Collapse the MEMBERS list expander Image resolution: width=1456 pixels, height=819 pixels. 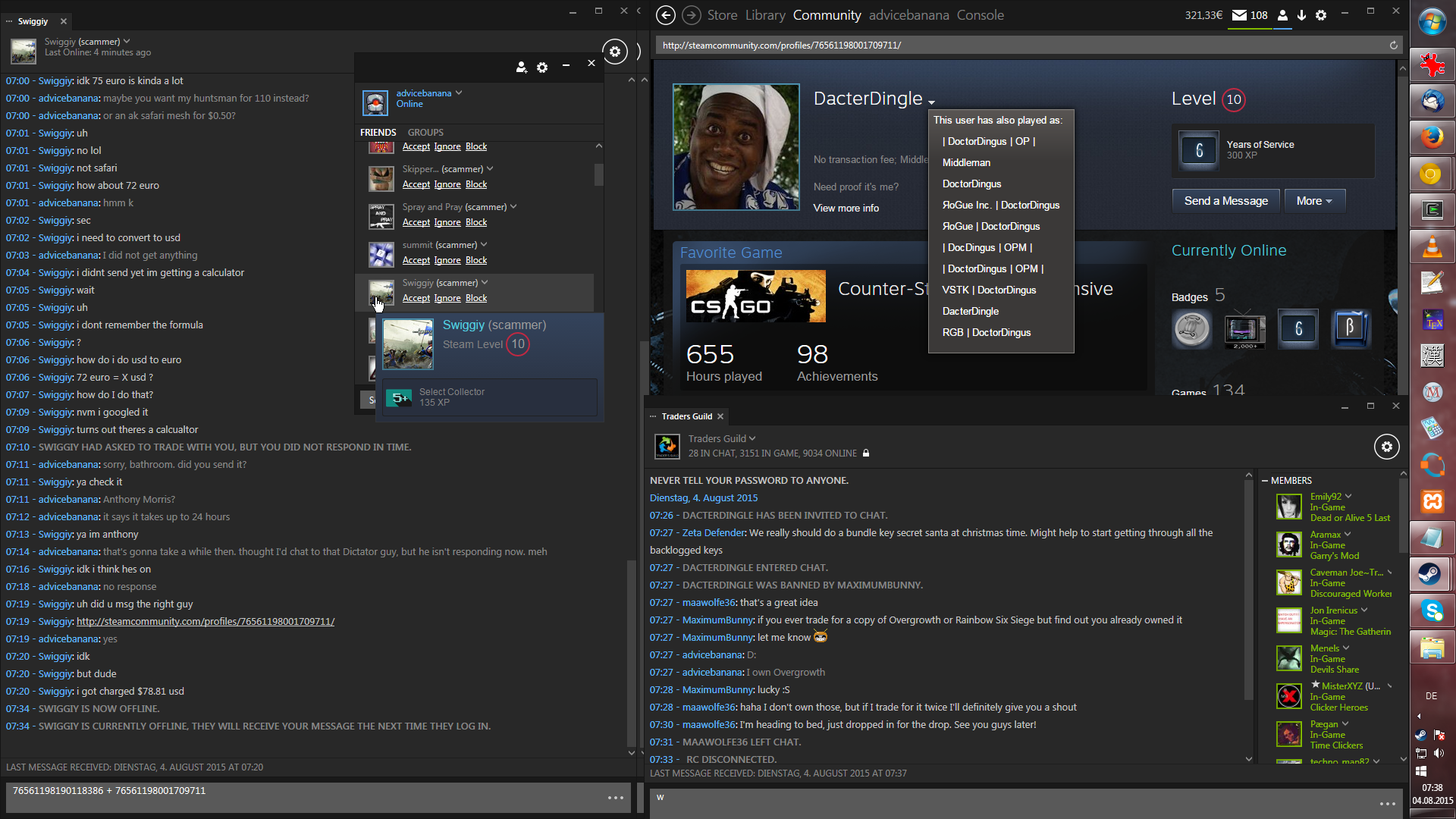tap(1265, 481)
